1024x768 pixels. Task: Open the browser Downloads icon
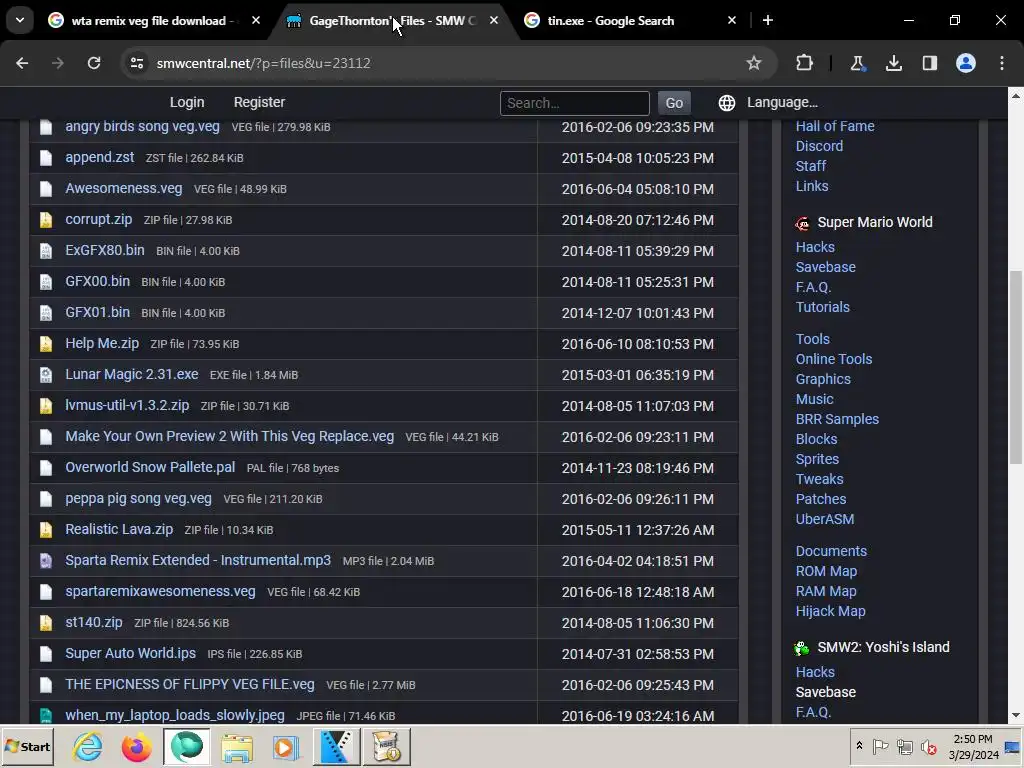[893, 63]
